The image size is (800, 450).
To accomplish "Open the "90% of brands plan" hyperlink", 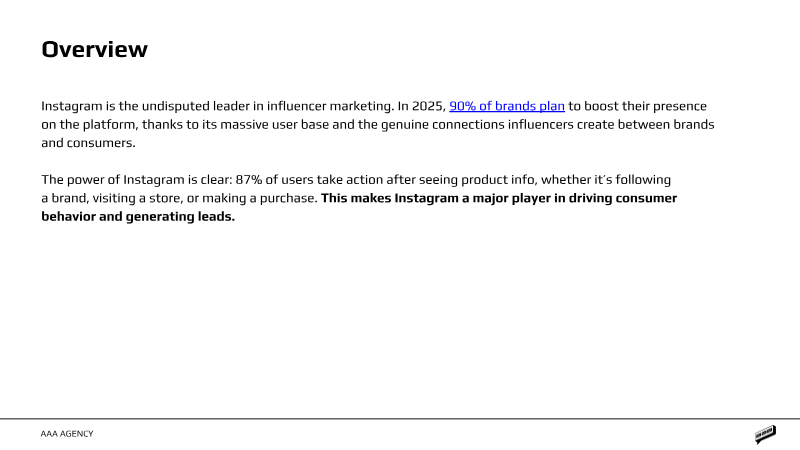I will click(x=507, y=106).
